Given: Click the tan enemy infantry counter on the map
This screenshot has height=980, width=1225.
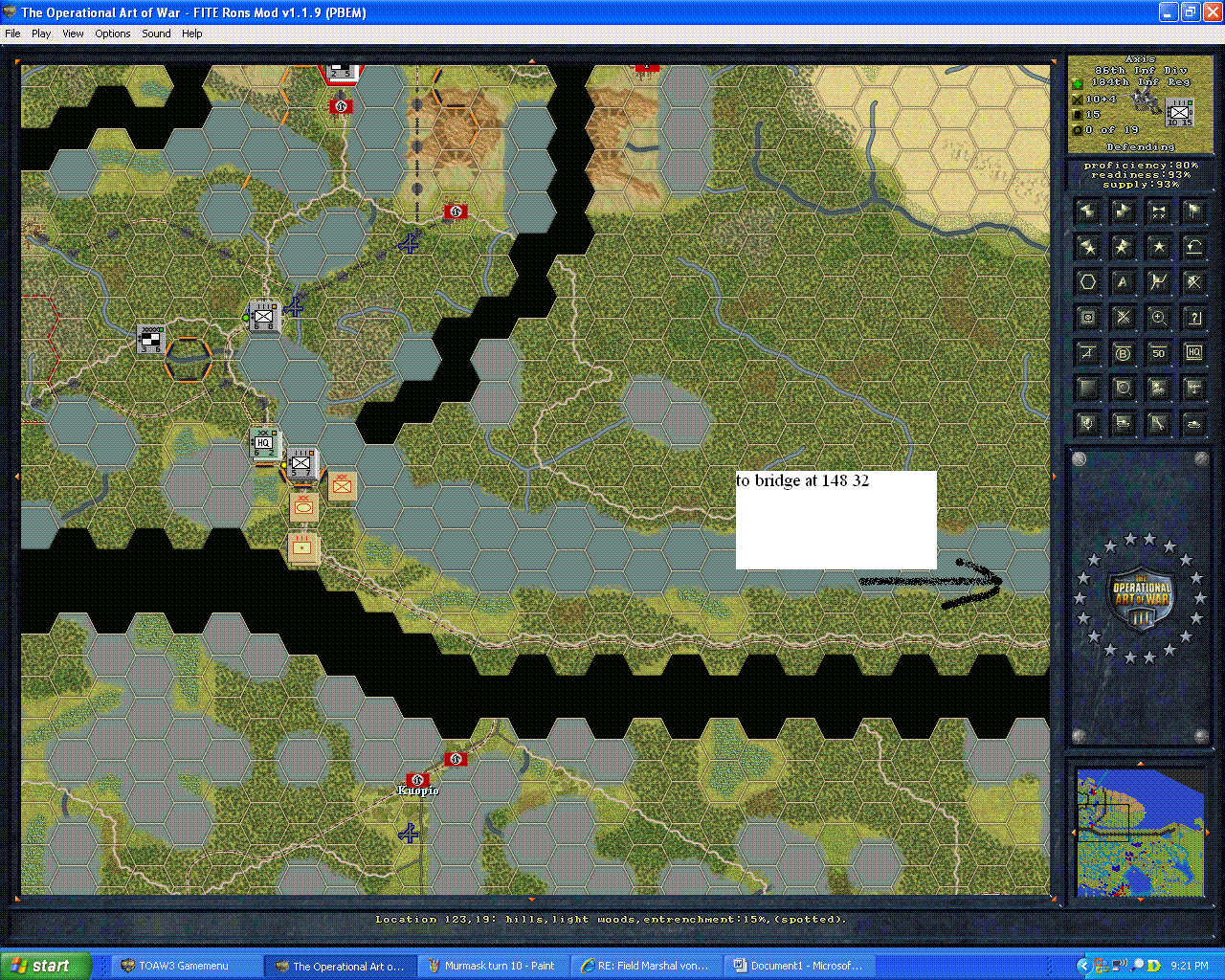Looking at the screenshot, I should pos(343,486).
